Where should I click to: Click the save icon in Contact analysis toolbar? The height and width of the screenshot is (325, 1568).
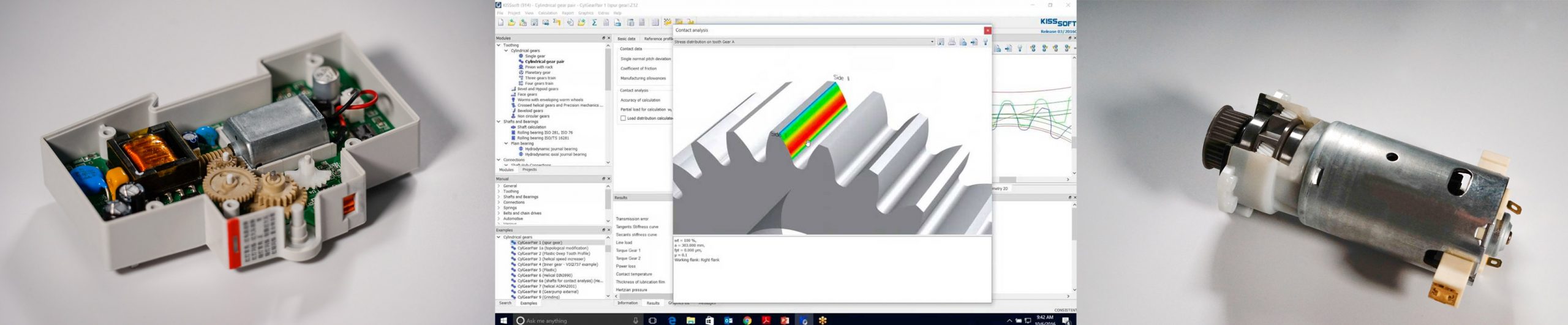pyautogui.click(x=940, y=42)
